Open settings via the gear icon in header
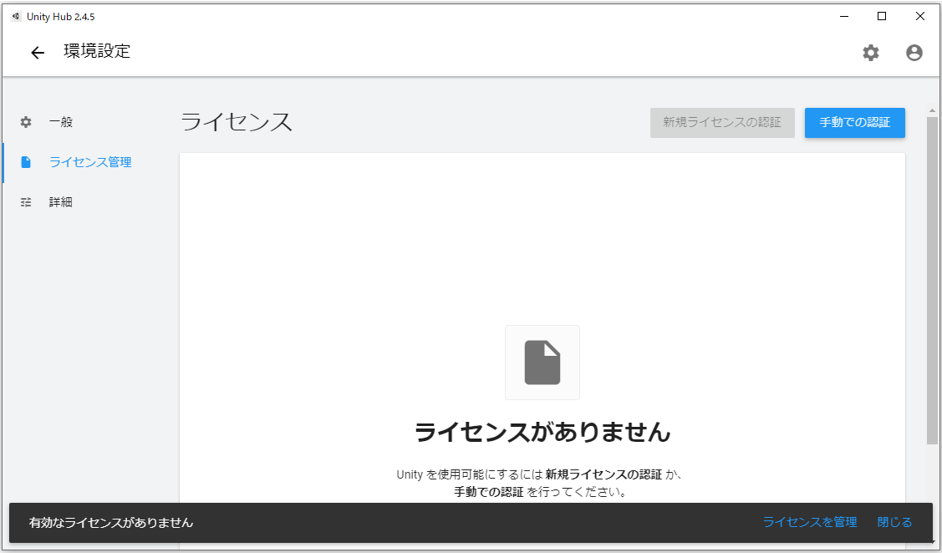Image resolution: width=942 pixels, height=553 pixels. pyautogui.click(x=871, y=53)
